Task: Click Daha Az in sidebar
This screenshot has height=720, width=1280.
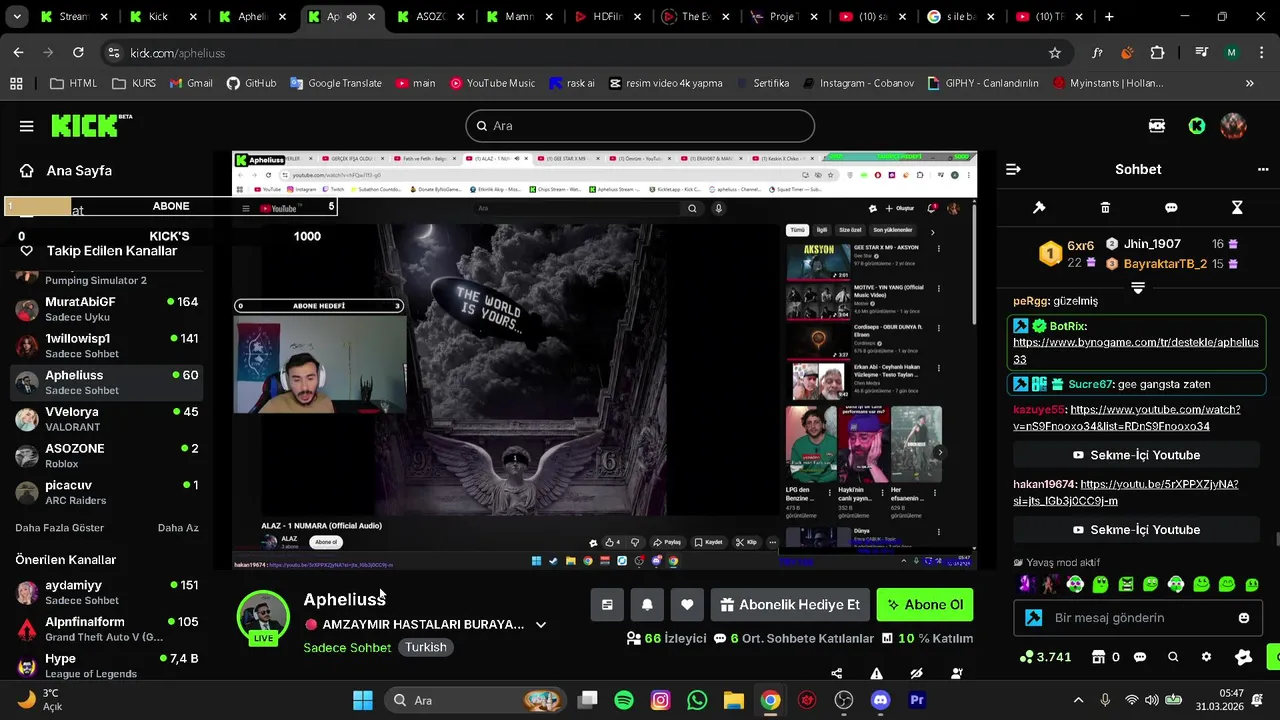Action: click(178, 528)
